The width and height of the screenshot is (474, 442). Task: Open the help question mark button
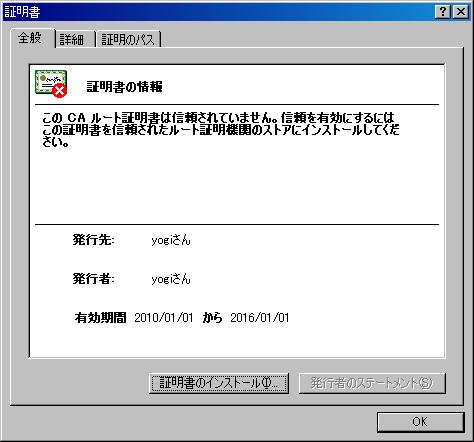click(442, 12)
